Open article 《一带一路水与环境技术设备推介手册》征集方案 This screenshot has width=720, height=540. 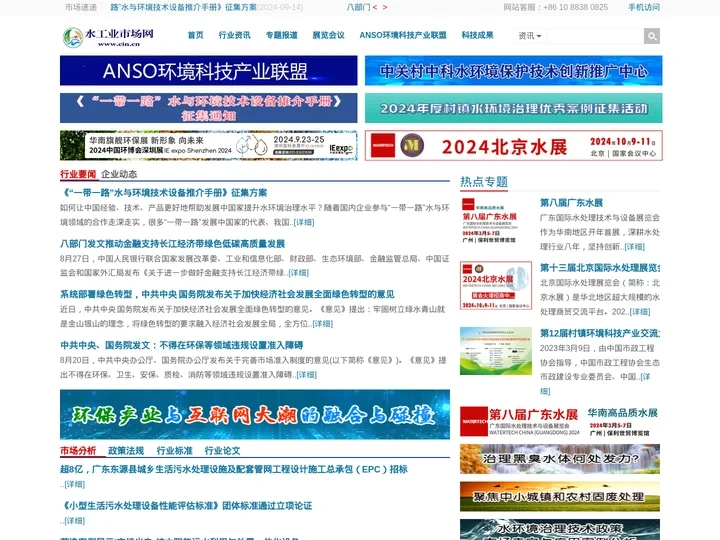tap(164, 193)
